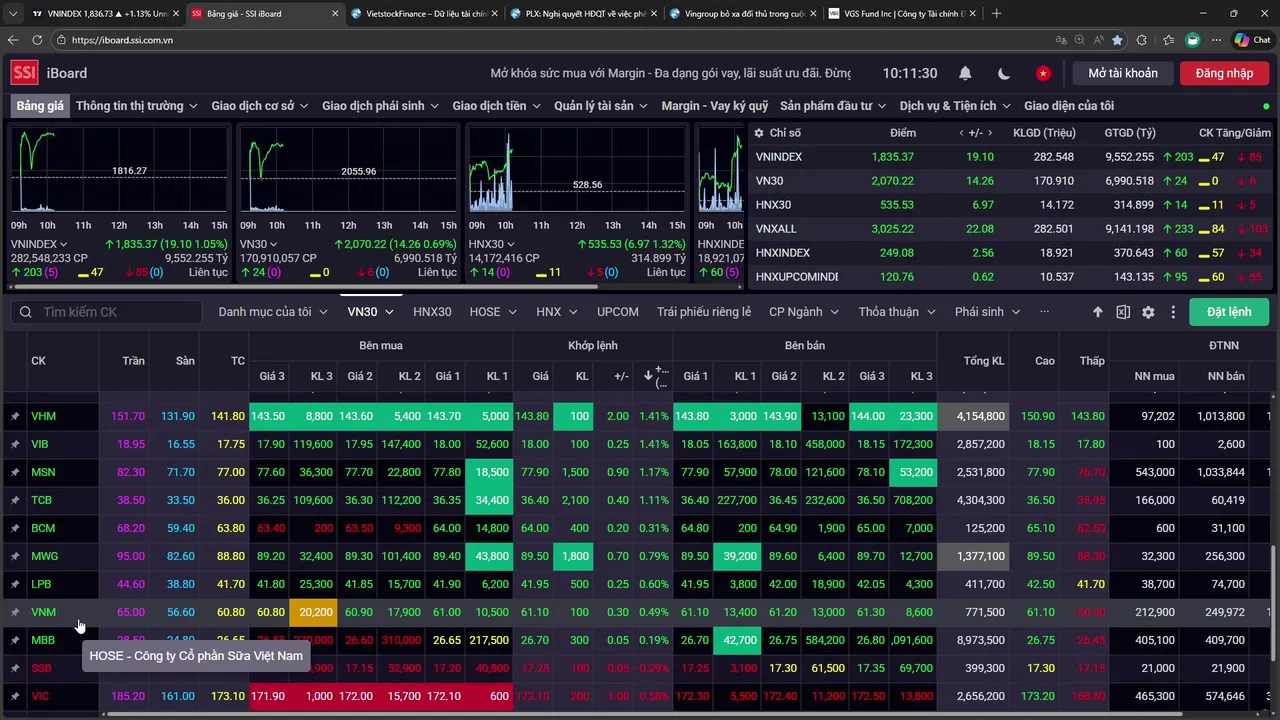1280x720 pixels.
Task: Click VNM stock symbol
Action: coord(43,612)
